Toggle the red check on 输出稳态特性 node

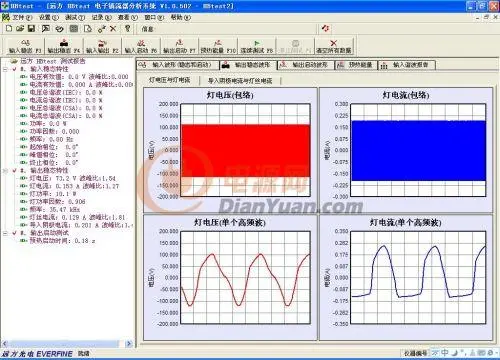click(14, 170)
